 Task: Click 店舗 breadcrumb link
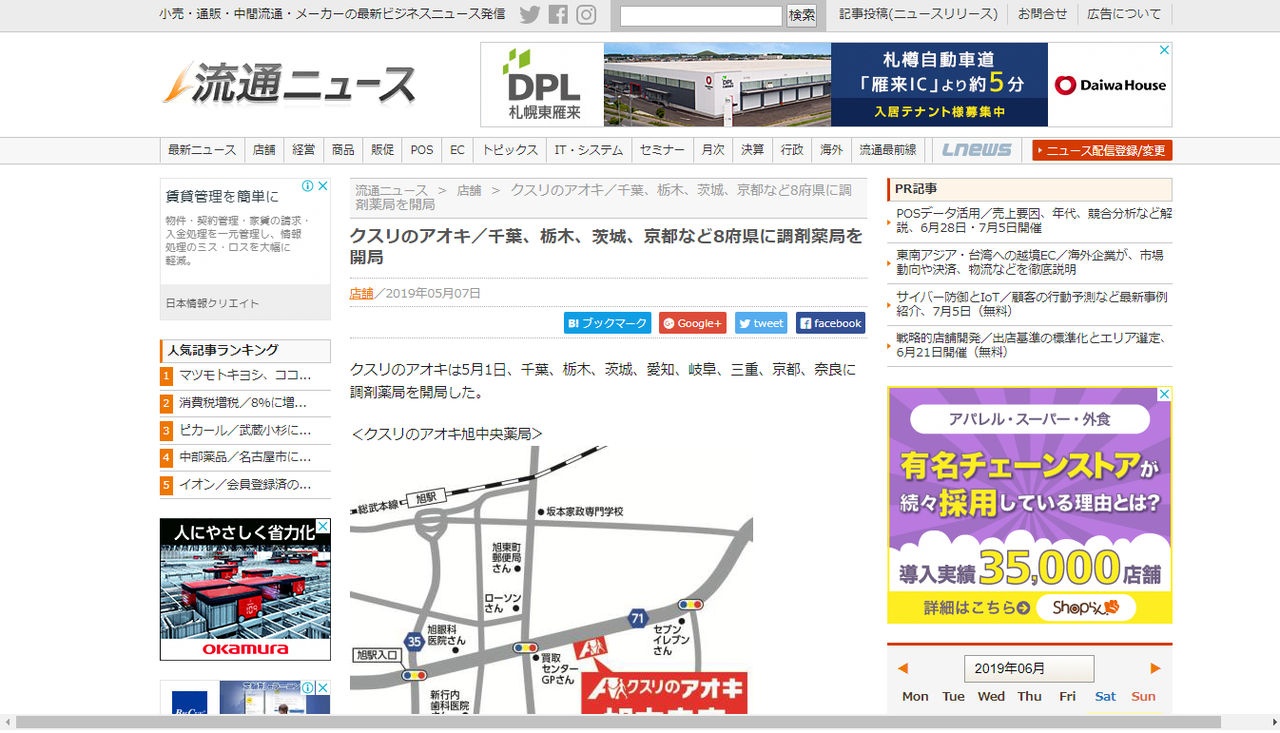pyautogui.click(x=469, y=190)
